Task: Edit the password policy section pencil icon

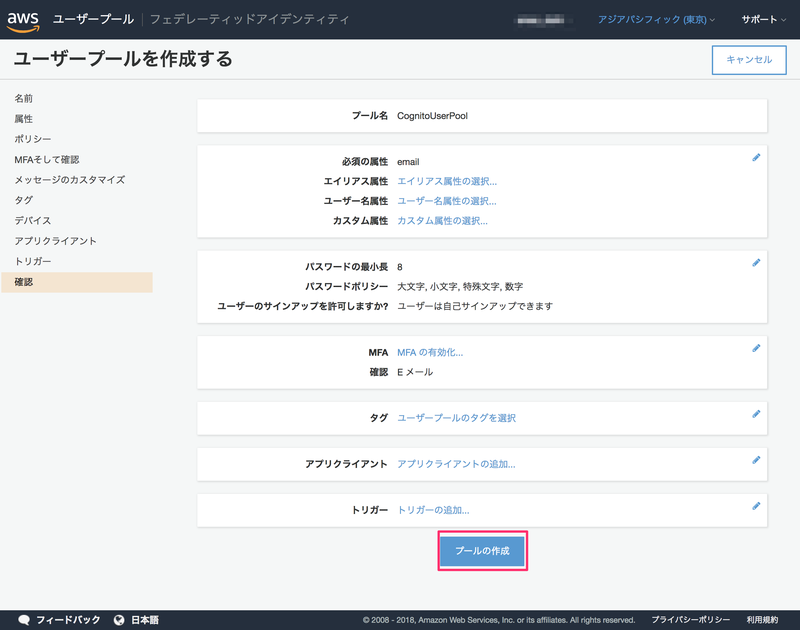Action: [756, 263]
